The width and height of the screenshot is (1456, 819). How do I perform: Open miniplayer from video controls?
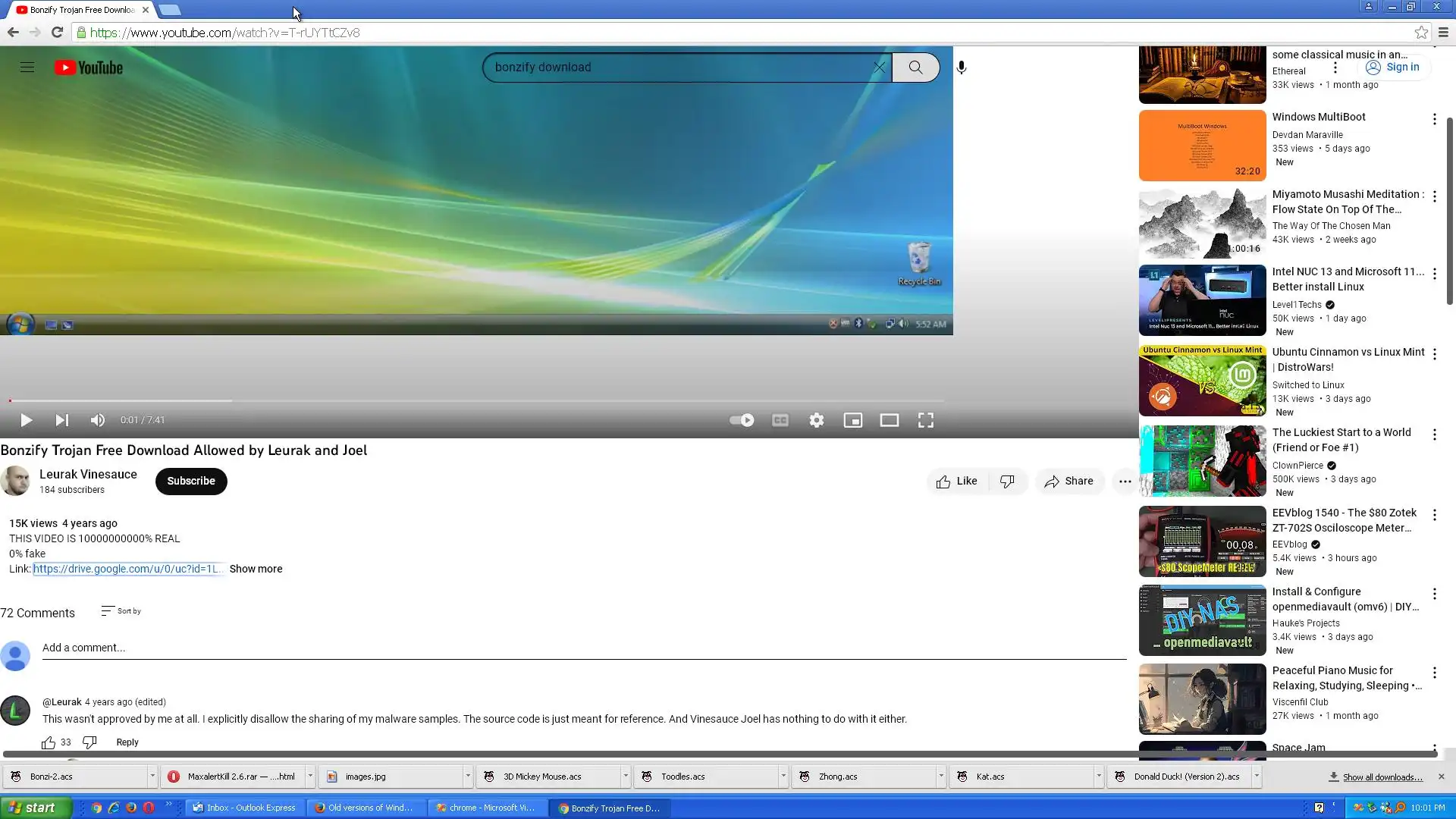tap(852, 420)
